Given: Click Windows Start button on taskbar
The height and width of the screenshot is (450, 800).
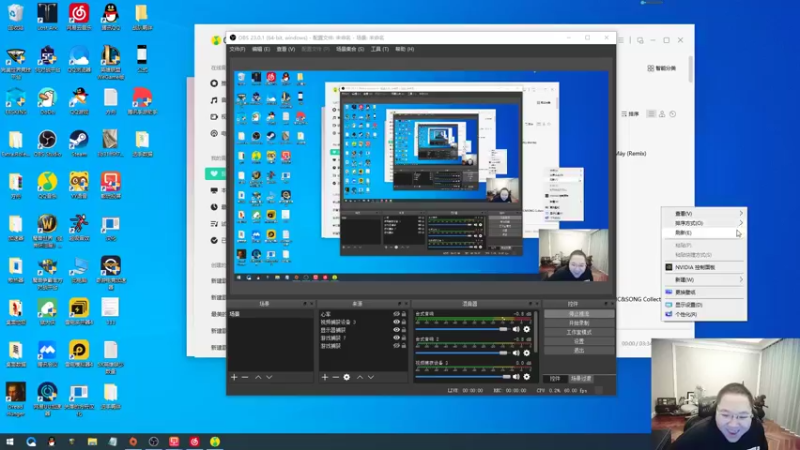Looking at the screenshot, I should tap(10, 441).
